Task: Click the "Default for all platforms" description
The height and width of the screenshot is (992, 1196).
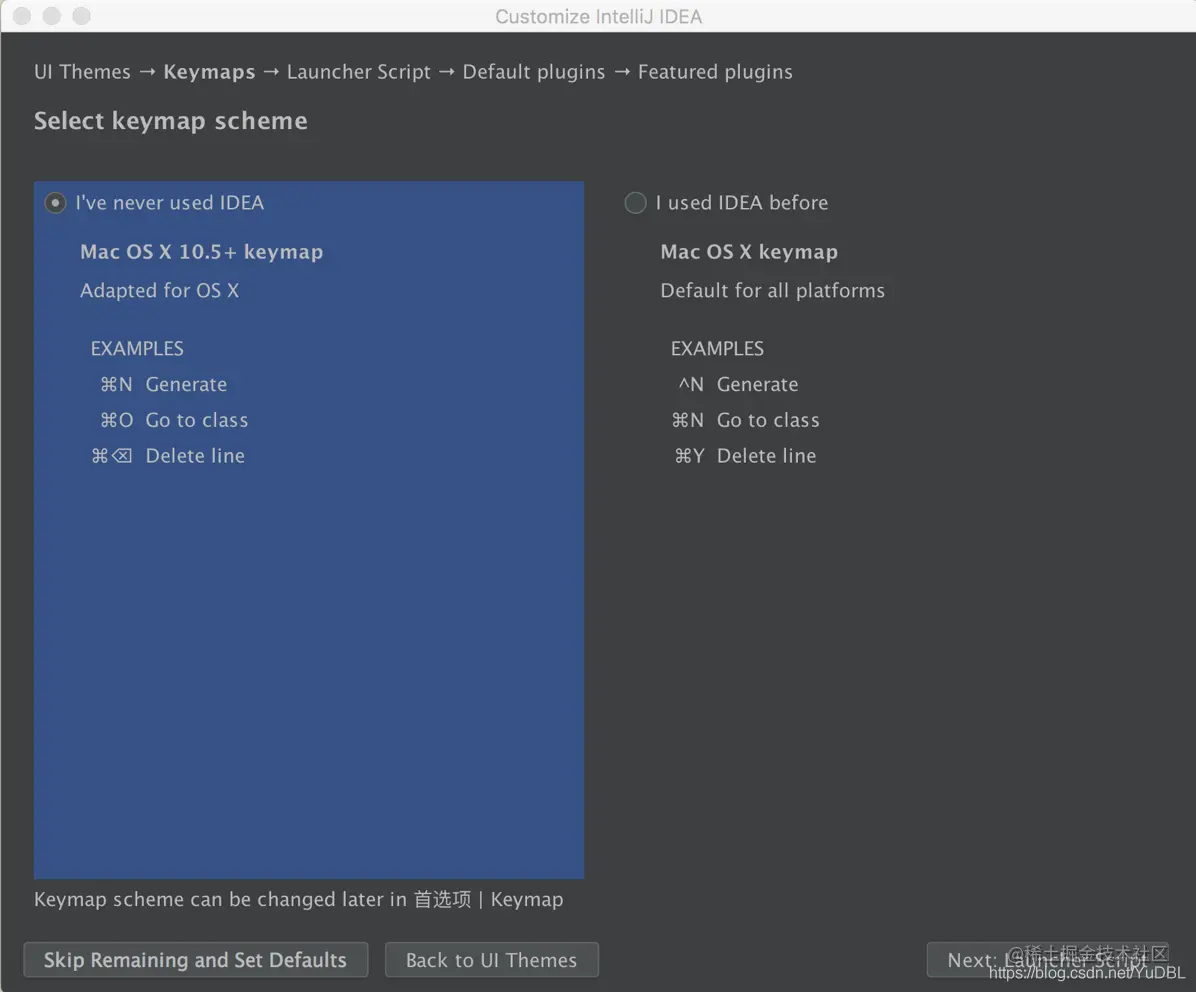Action: tap(773, 291)
